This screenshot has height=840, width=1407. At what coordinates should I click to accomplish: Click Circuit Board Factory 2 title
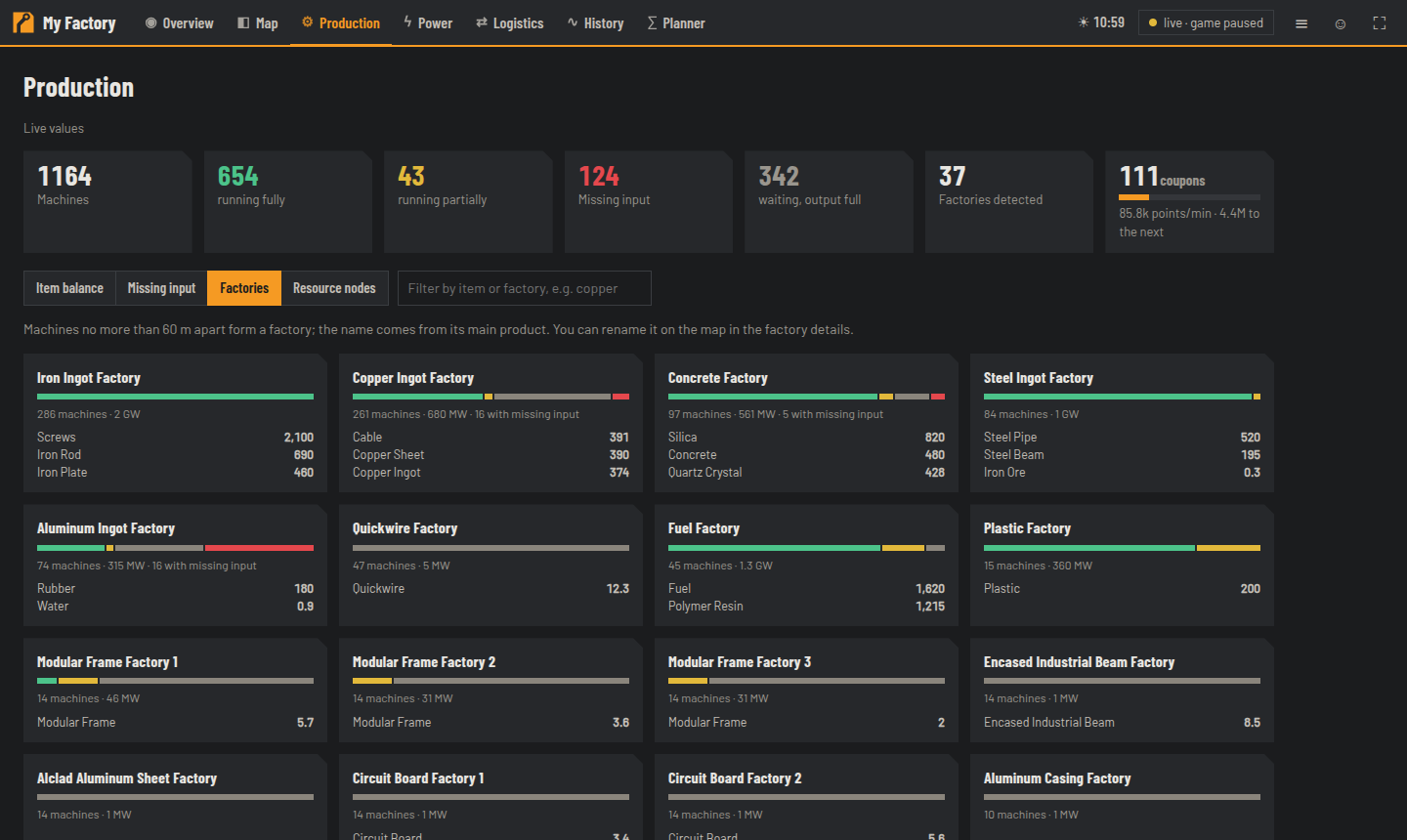click(735, 778)
